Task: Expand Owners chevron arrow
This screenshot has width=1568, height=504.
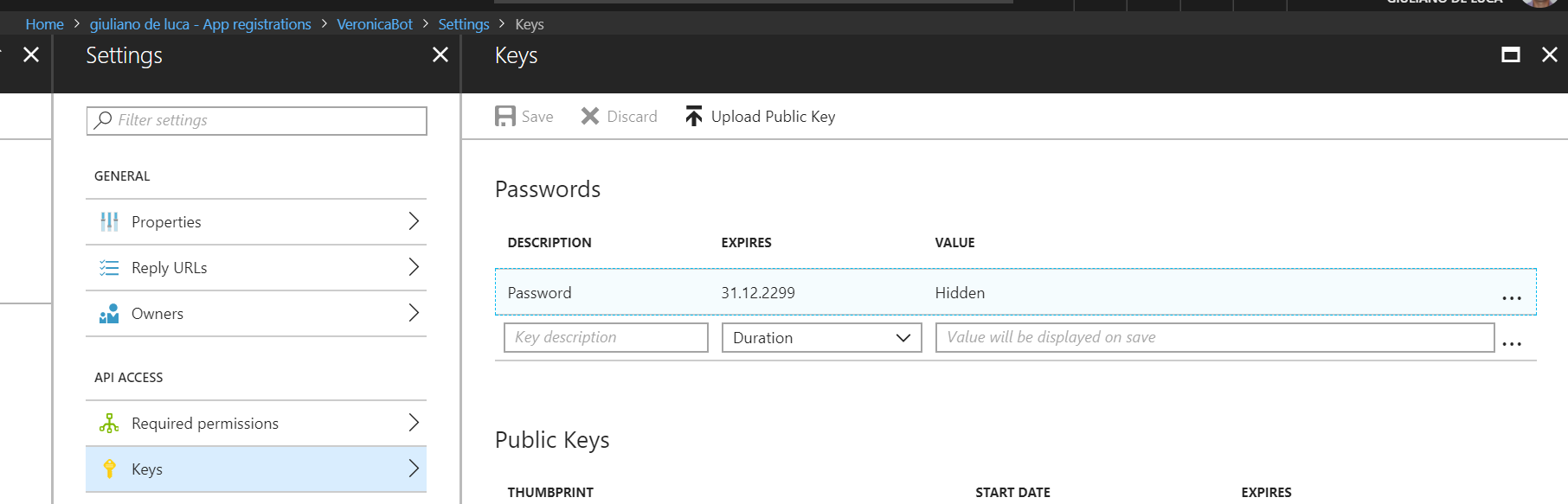Action: click(x=414, y=313)
